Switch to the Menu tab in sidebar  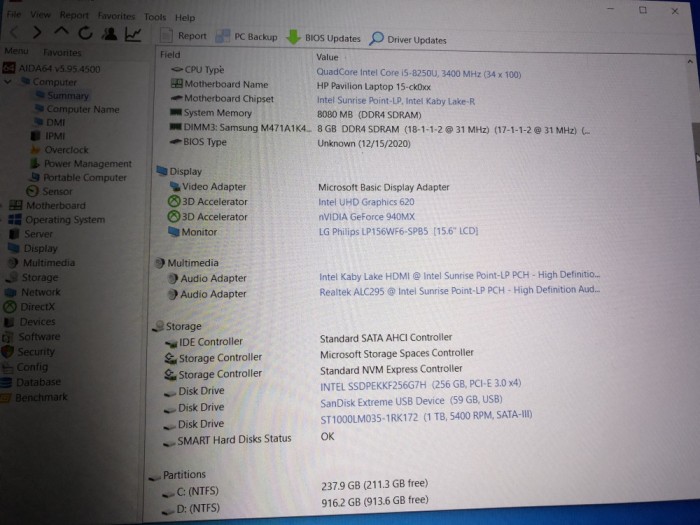pyautogui.click(x=16, y=51)
